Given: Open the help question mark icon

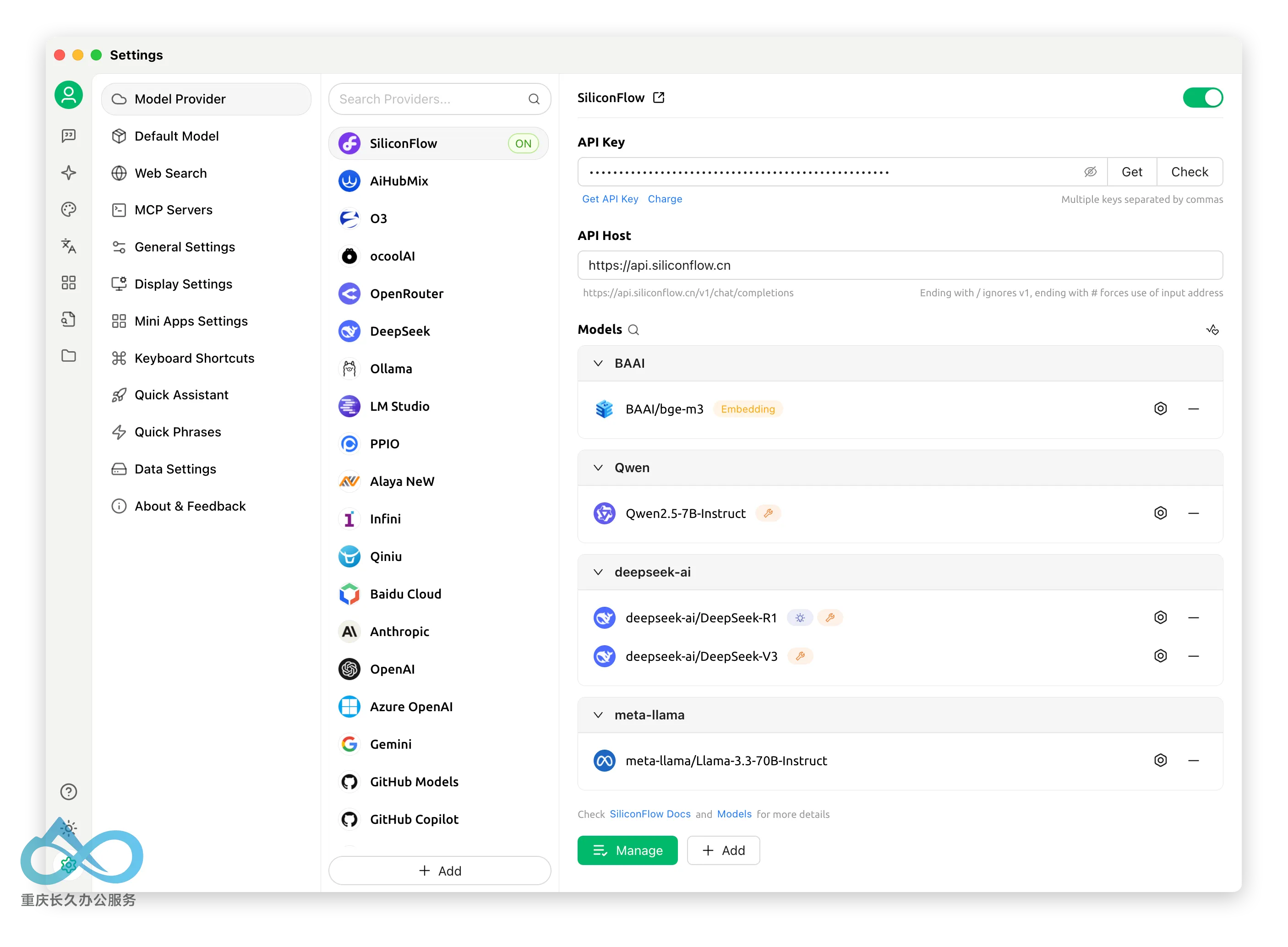Looking at the screenshot, I should (x=69, y=792).
